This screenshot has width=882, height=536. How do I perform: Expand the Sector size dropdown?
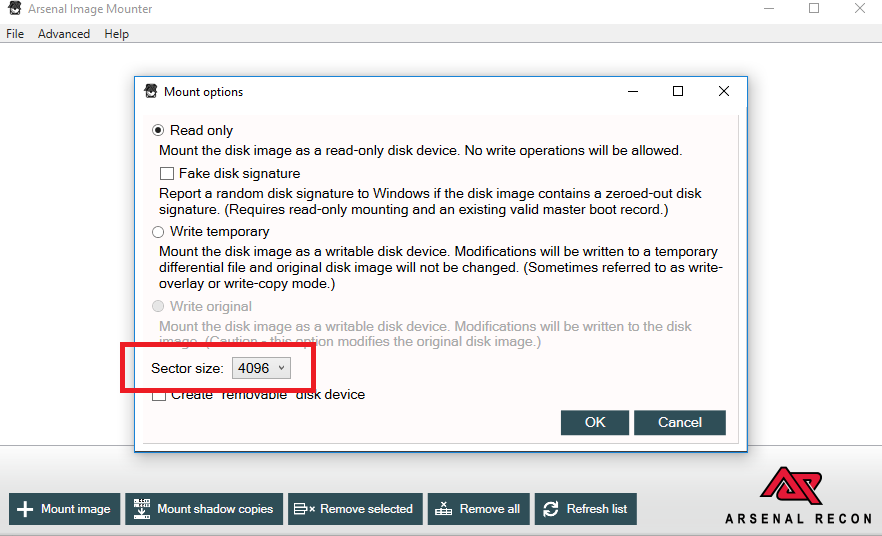261,368
